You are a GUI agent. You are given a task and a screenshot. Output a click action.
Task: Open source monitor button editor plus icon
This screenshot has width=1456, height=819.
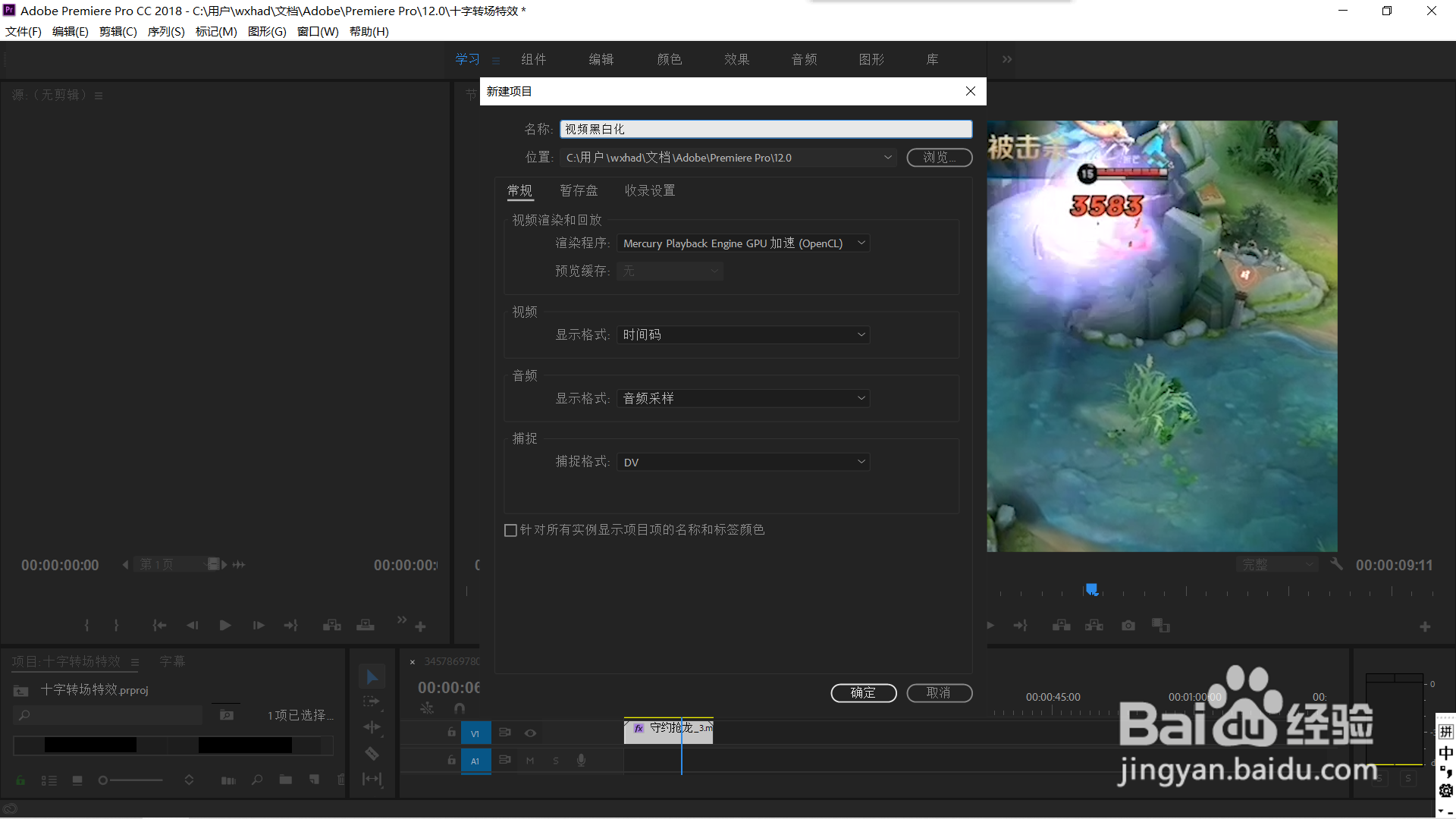[421, 627]
